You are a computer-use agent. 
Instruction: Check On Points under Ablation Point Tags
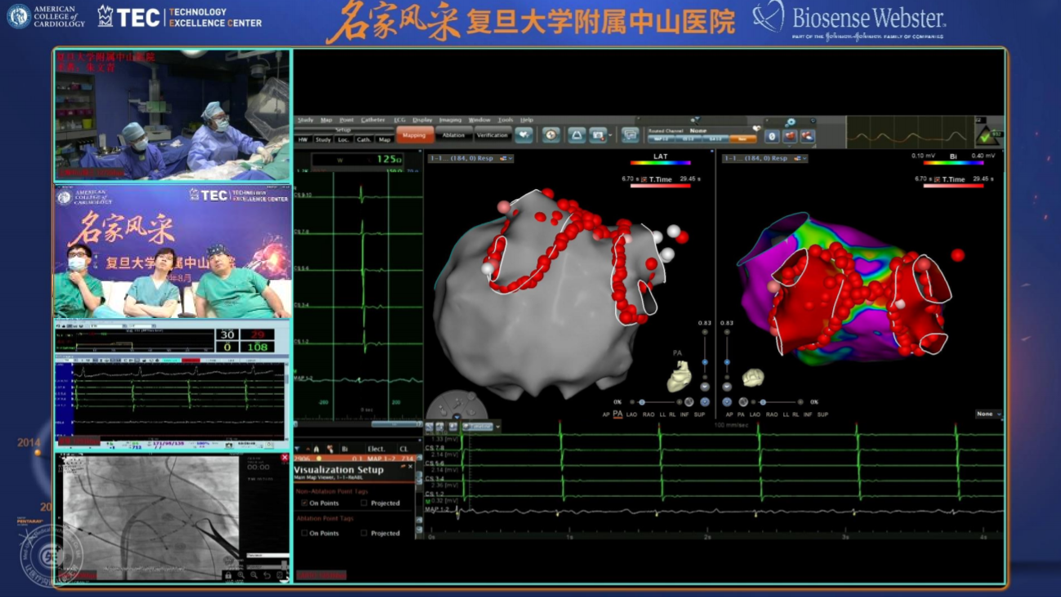tap(305, 533)
